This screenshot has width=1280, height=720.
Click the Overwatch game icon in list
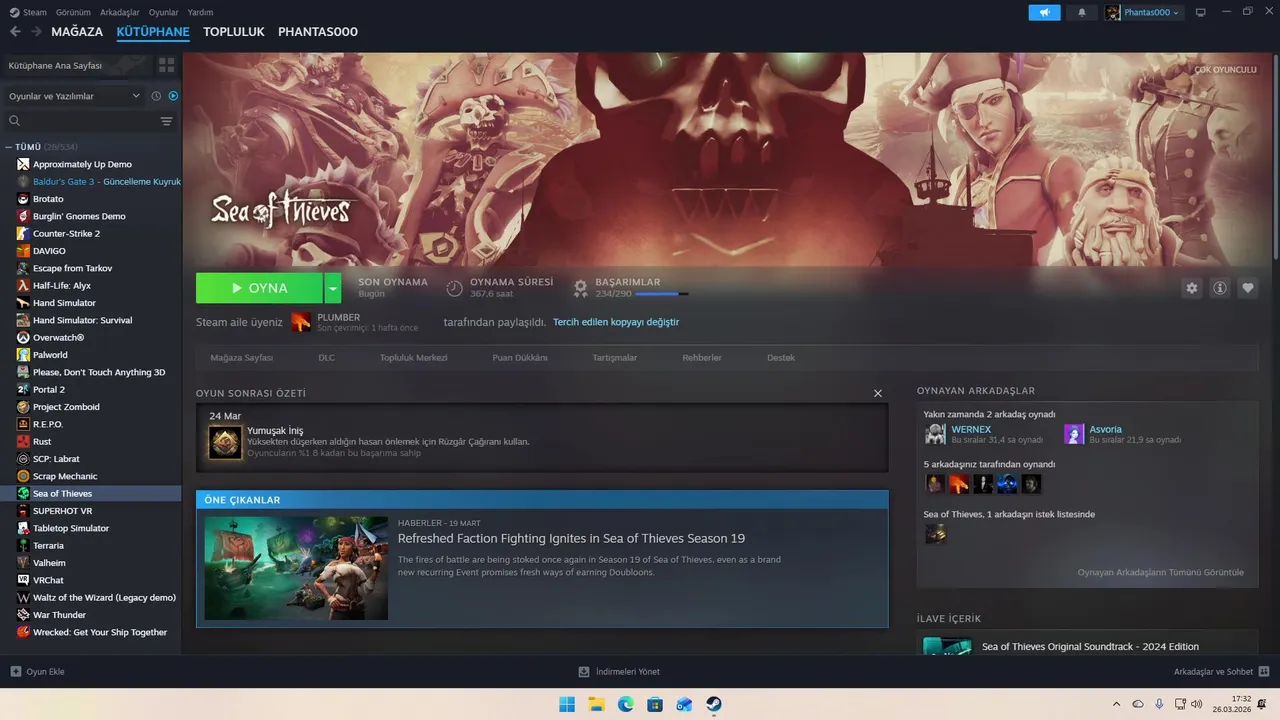click(23, 337)
